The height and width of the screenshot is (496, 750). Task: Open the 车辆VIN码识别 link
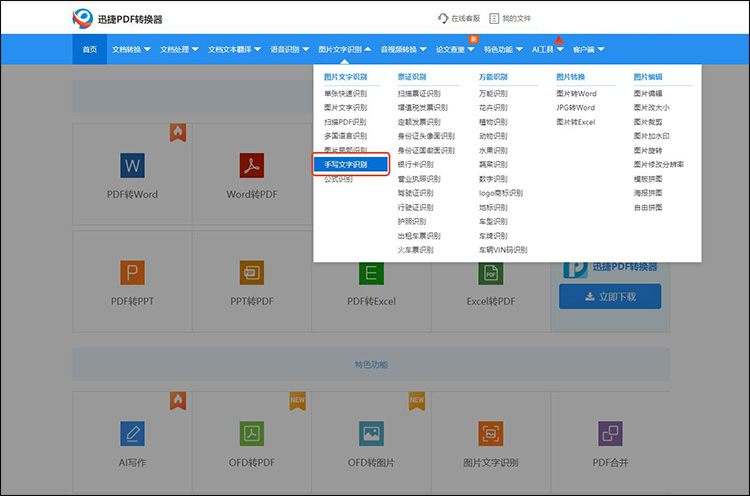coord(502,250)
